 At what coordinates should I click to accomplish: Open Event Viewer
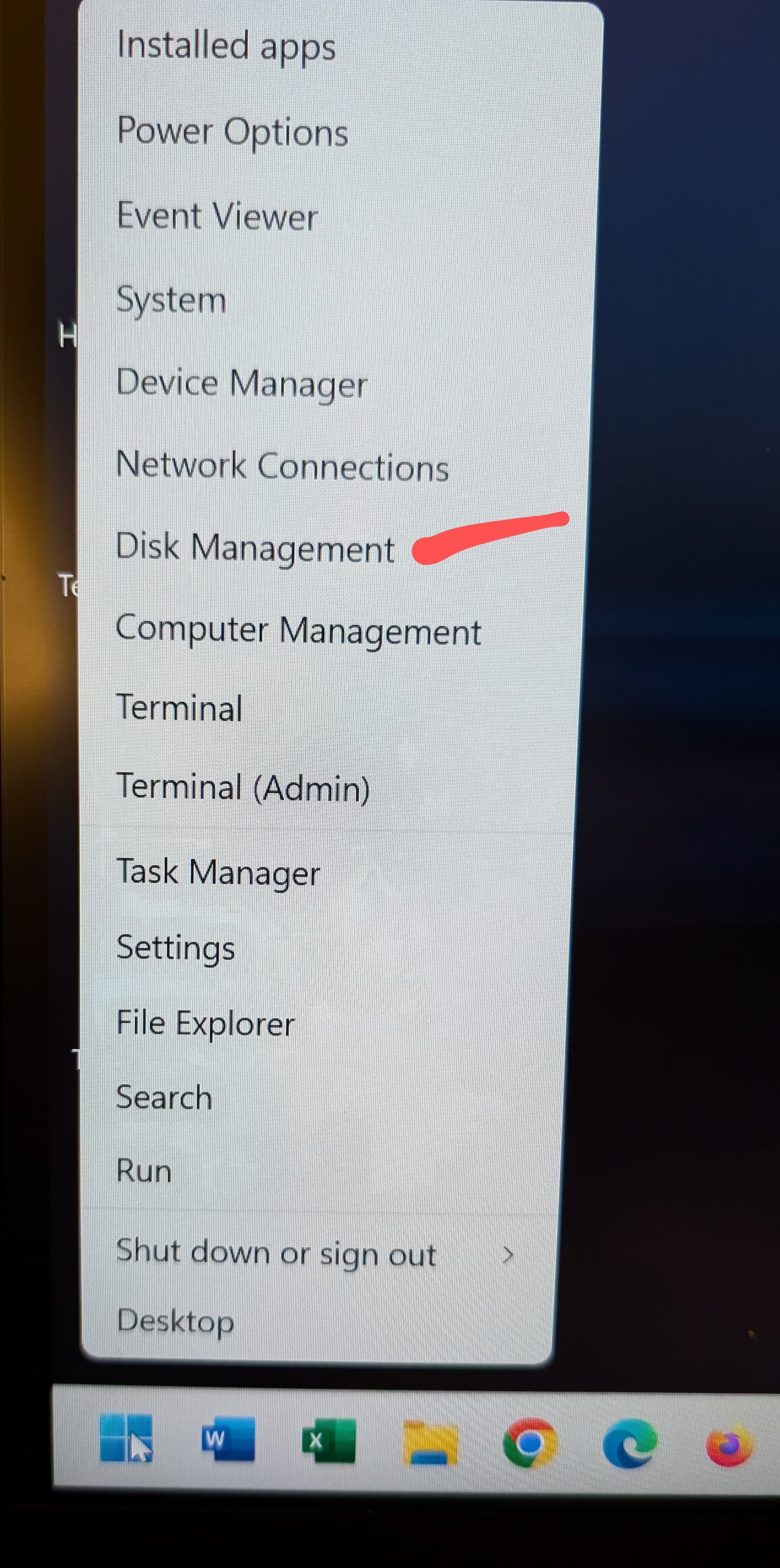click(217, 216)
